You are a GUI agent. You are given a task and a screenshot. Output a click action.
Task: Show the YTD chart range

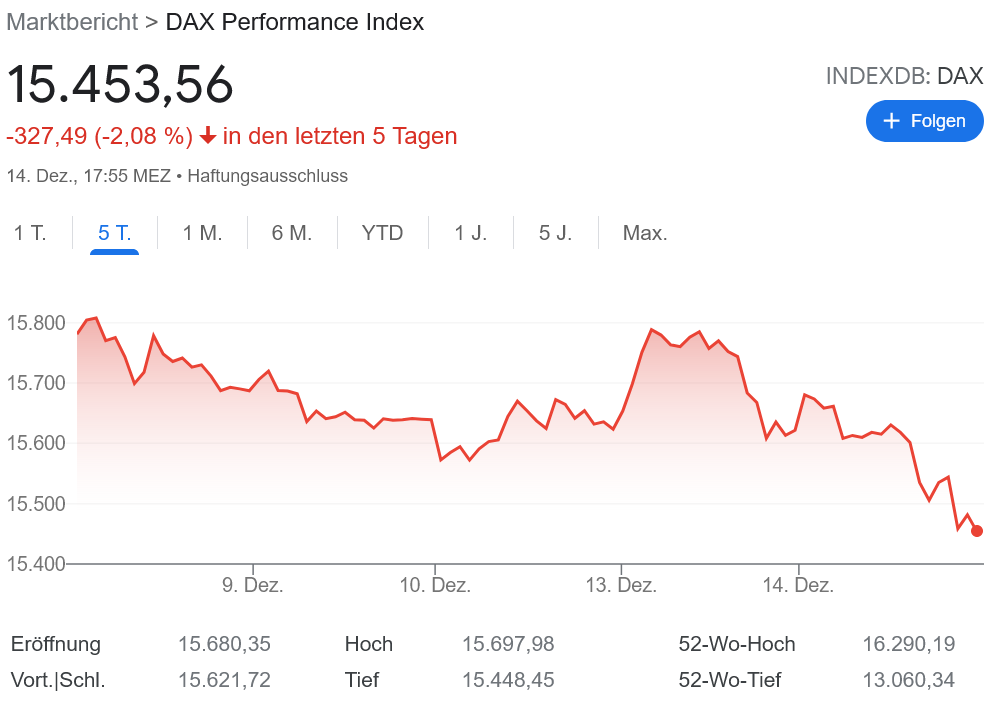pos(382,233)
